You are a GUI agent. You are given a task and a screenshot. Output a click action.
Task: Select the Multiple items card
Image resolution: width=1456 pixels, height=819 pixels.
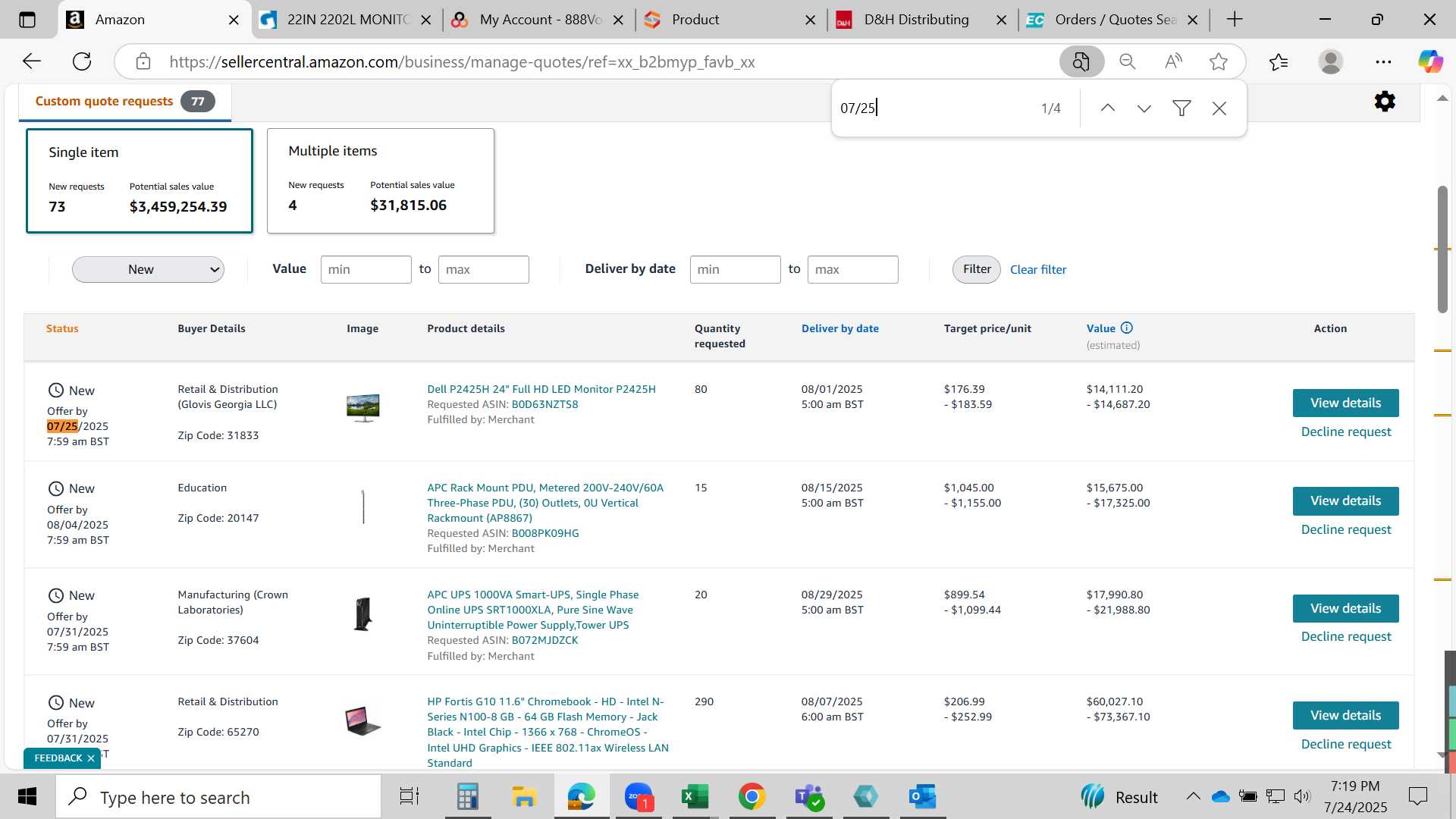pyautogui.click(x=381, y=180)
